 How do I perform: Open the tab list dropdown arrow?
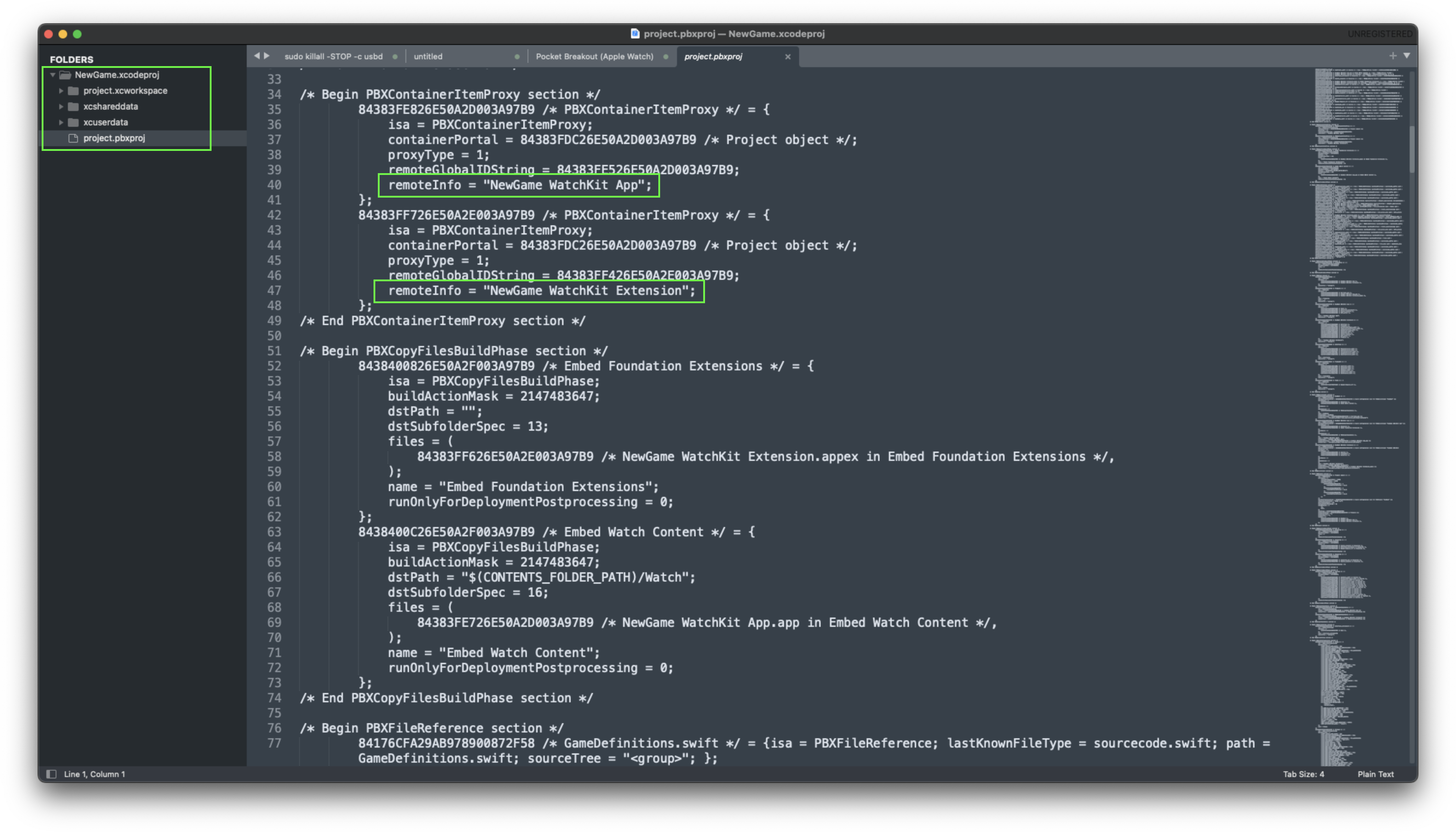tap(1407, 56)
